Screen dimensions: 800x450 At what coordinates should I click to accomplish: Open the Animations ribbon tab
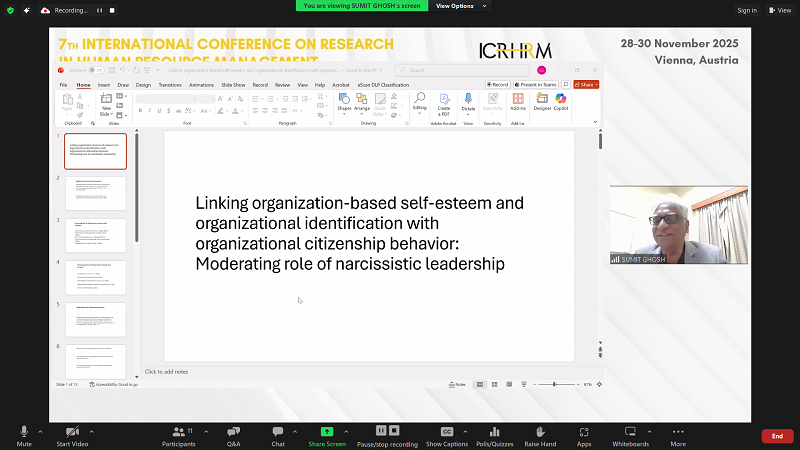pyautogui.click(x=201, y=85)
